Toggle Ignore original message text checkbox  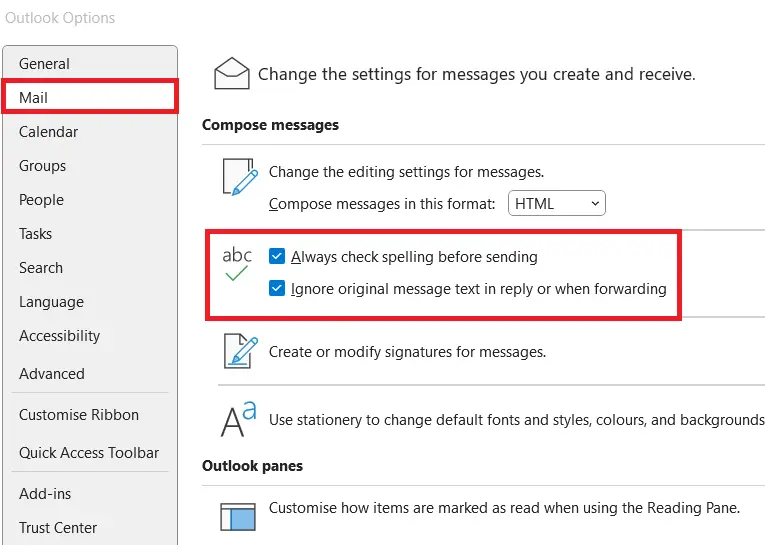[277, 288]
